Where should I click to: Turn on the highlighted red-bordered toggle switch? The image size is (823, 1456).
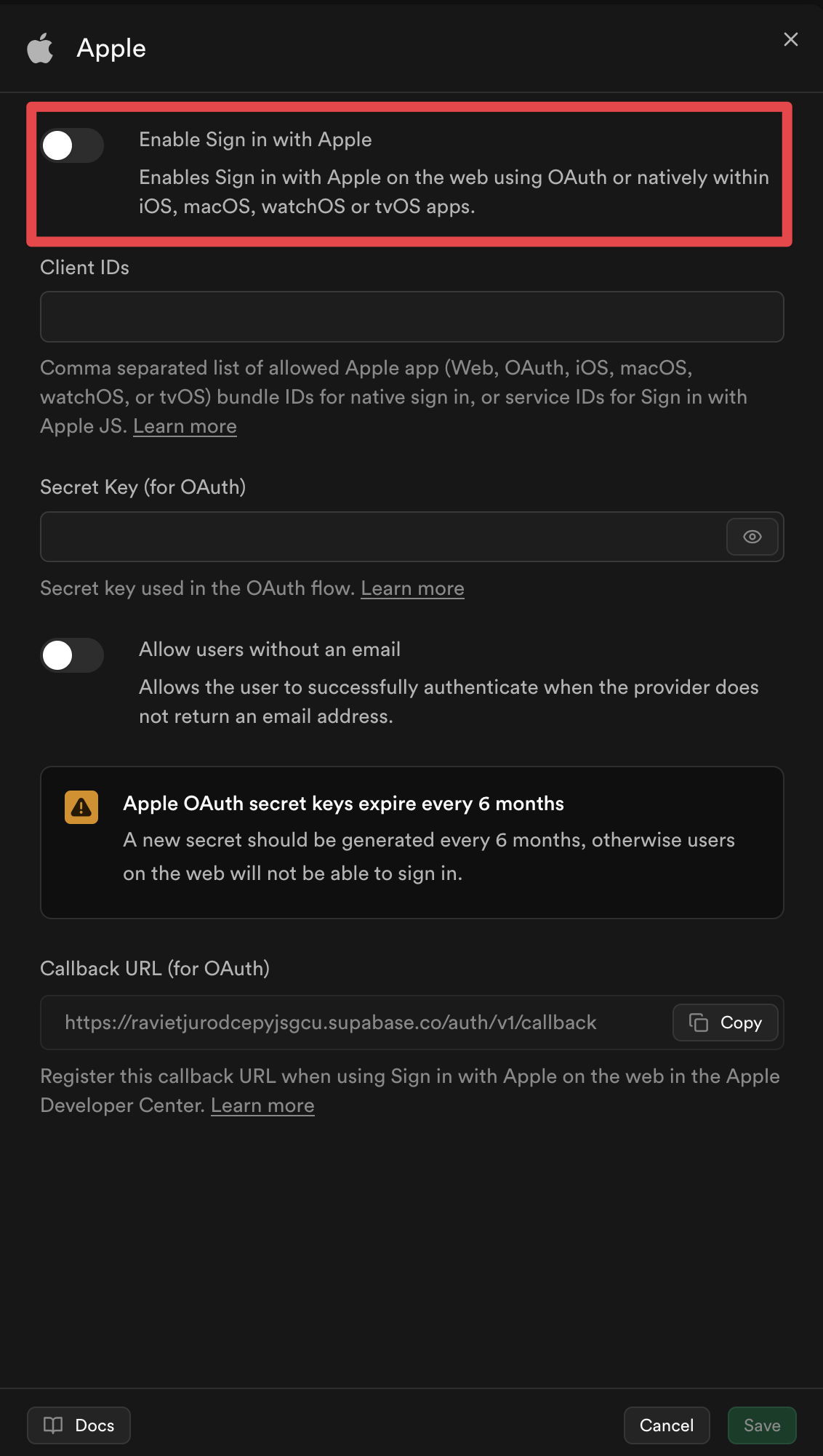71,145
